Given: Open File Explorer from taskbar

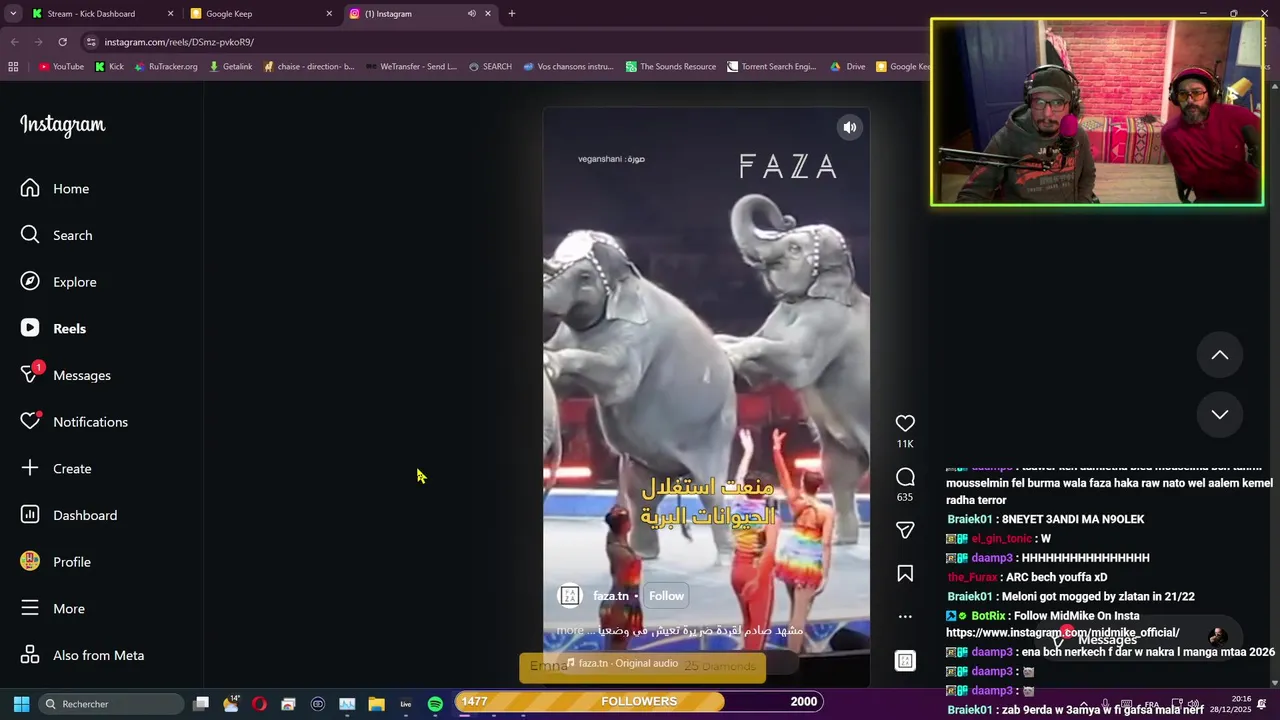Looking at the screenshot, I should [376, 704].
